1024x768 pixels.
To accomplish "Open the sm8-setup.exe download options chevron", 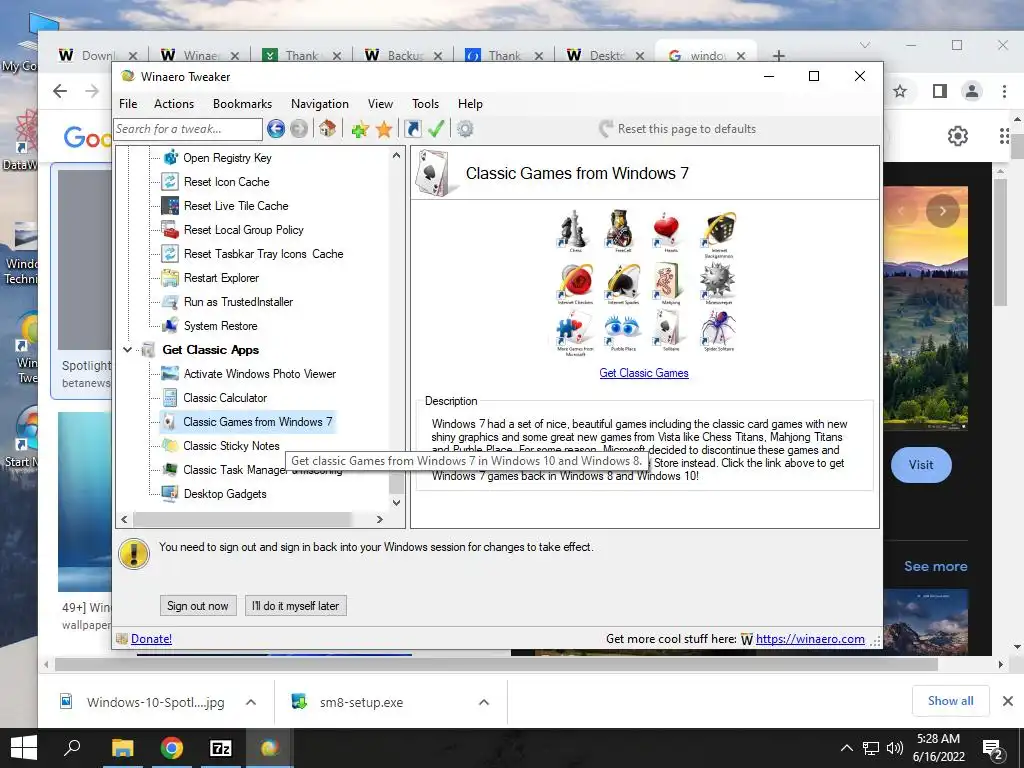I will point(484,702).
